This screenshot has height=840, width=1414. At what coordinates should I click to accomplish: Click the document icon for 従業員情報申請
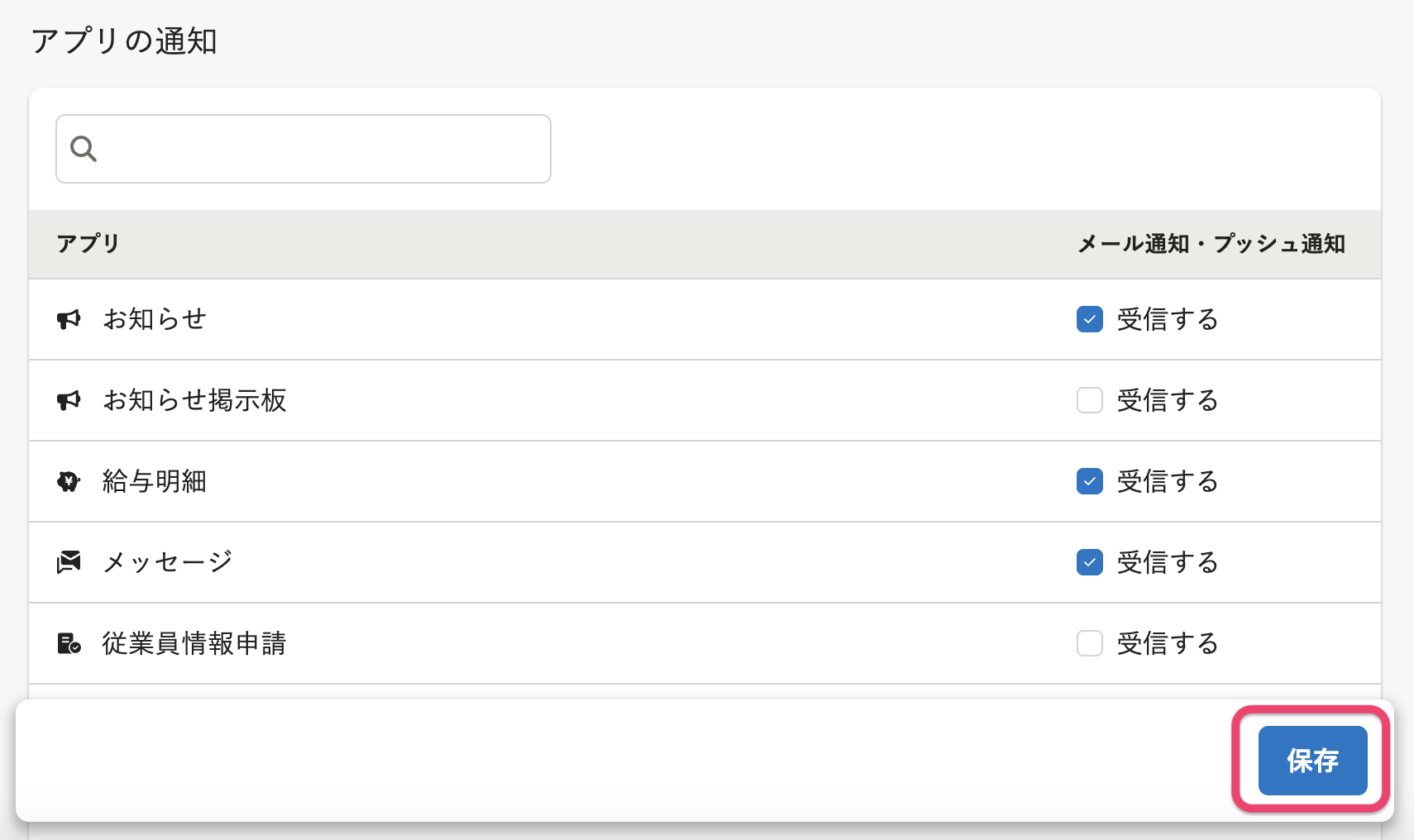(69, 643)
